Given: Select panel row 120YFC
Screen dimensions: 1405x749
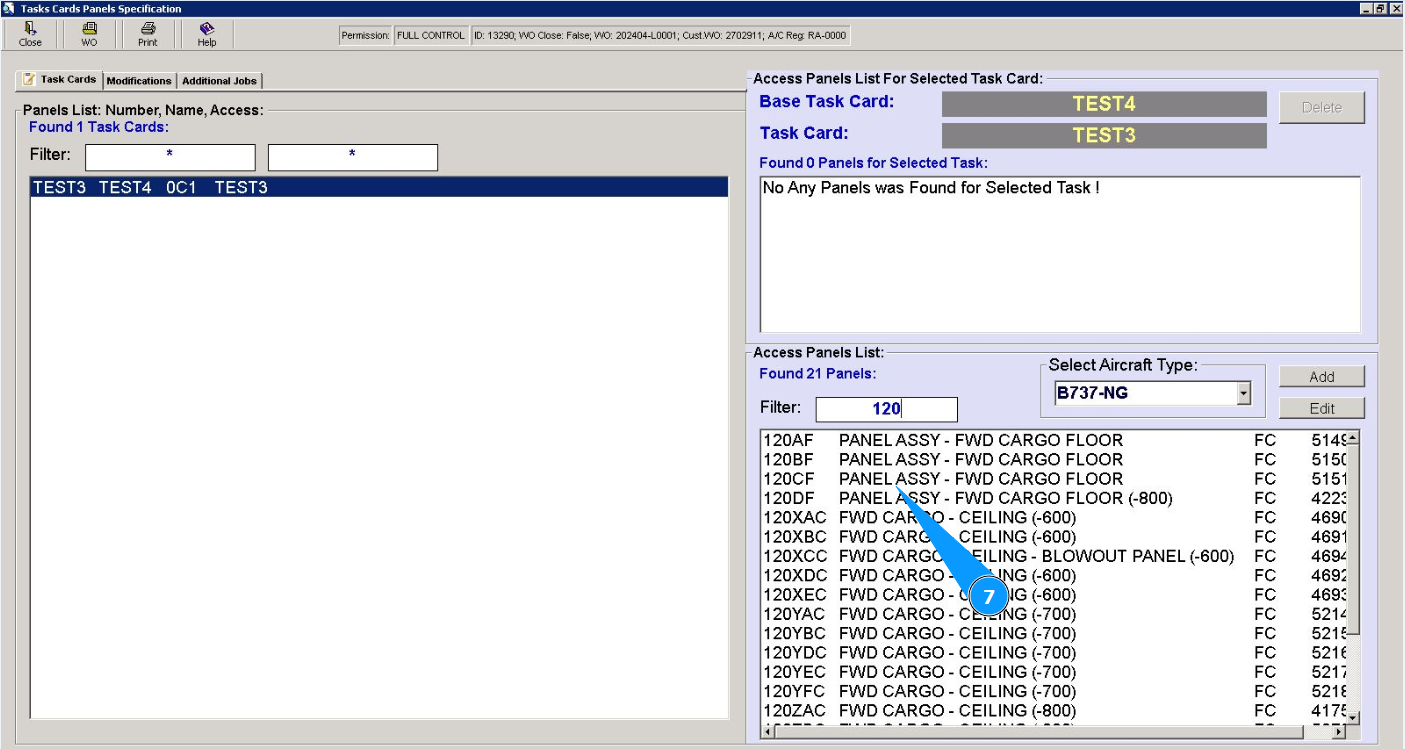Looking at the screenshot, I should click(1053, 692).
